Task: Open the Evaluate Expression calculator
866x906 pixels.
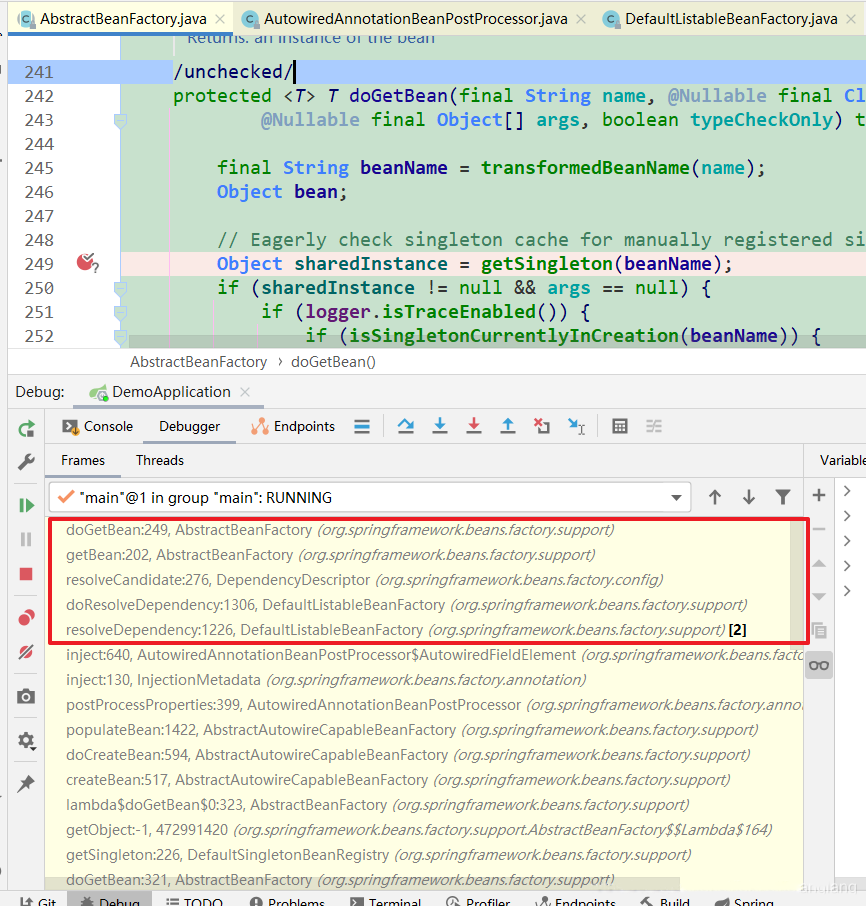Action: 620,426
